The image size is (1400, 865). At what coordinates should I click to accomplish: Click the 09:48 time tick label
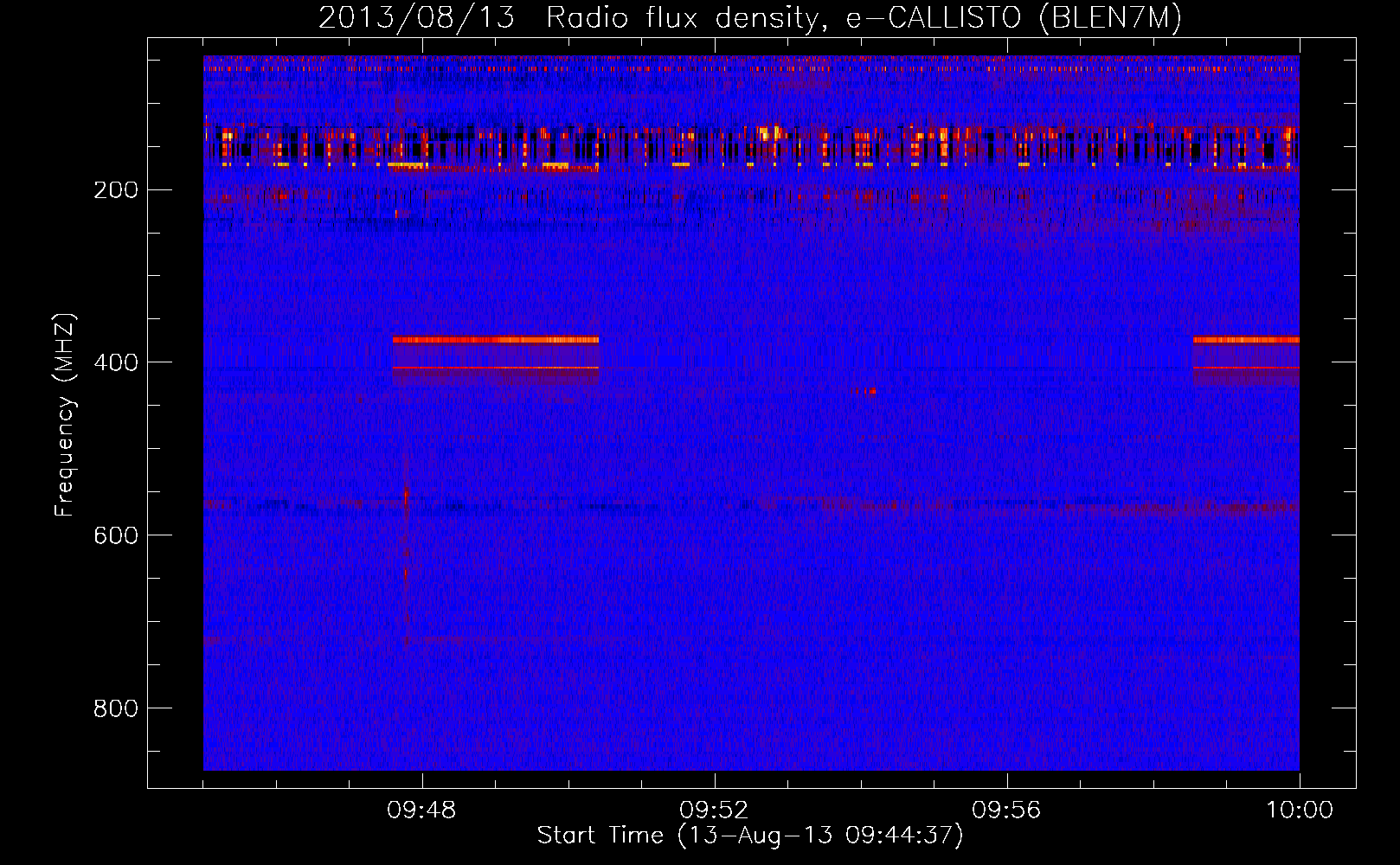tap(421, 811)
